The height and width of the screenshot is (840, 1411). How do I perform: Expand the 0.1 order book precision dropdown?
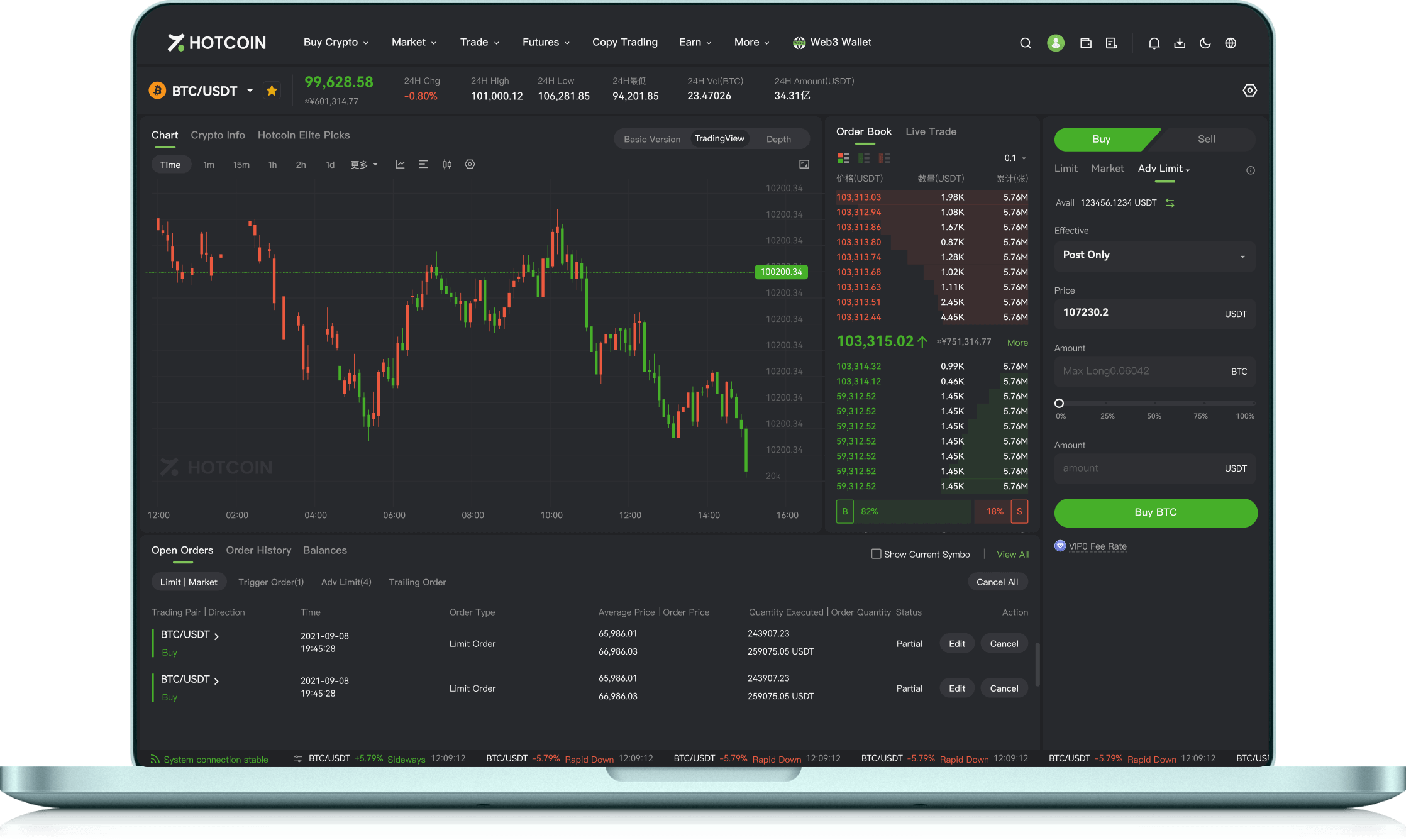1015,158
